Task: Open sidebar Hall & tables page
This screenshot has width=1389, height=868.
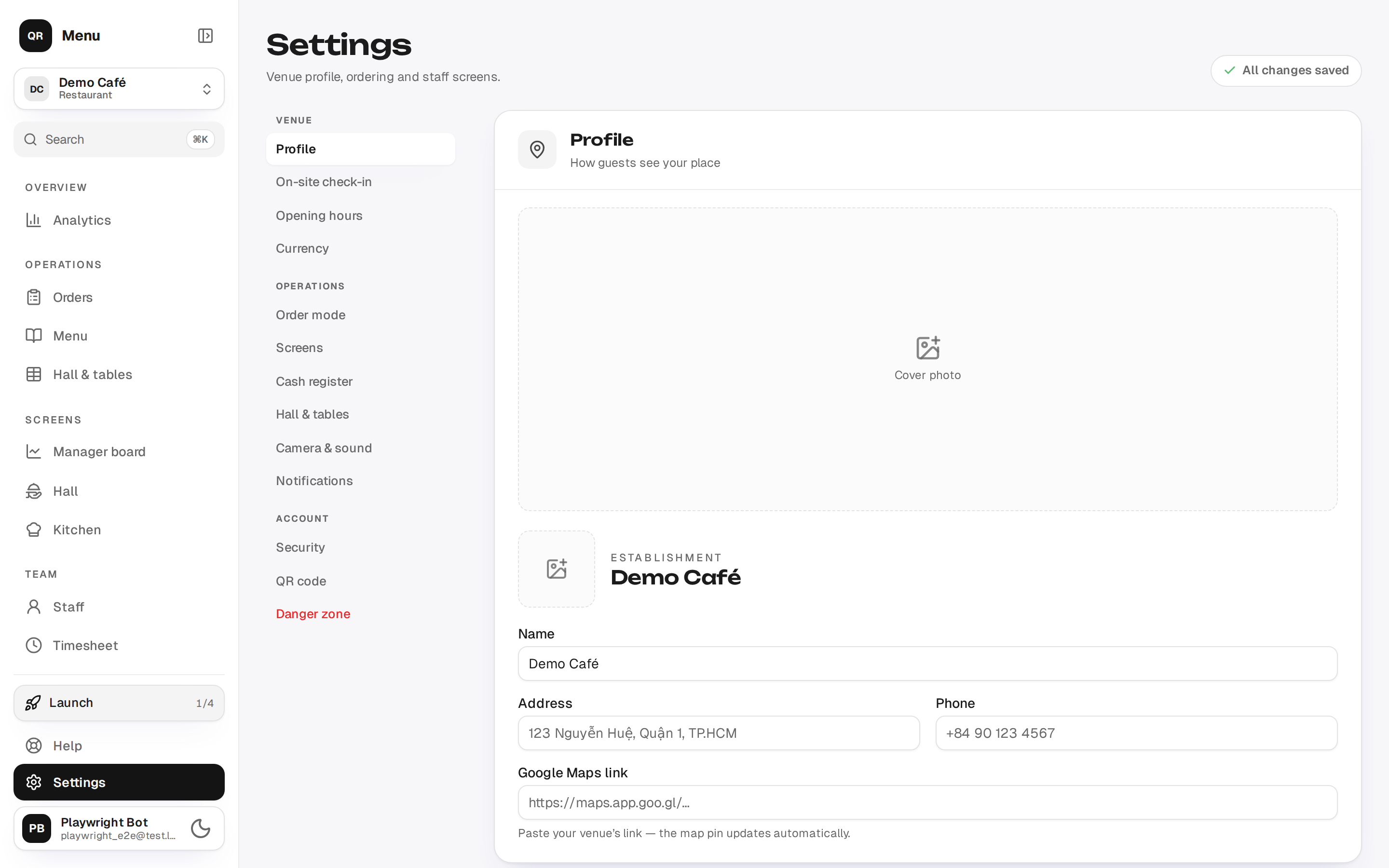Action: pyautogui.click(x=119, y=374)
